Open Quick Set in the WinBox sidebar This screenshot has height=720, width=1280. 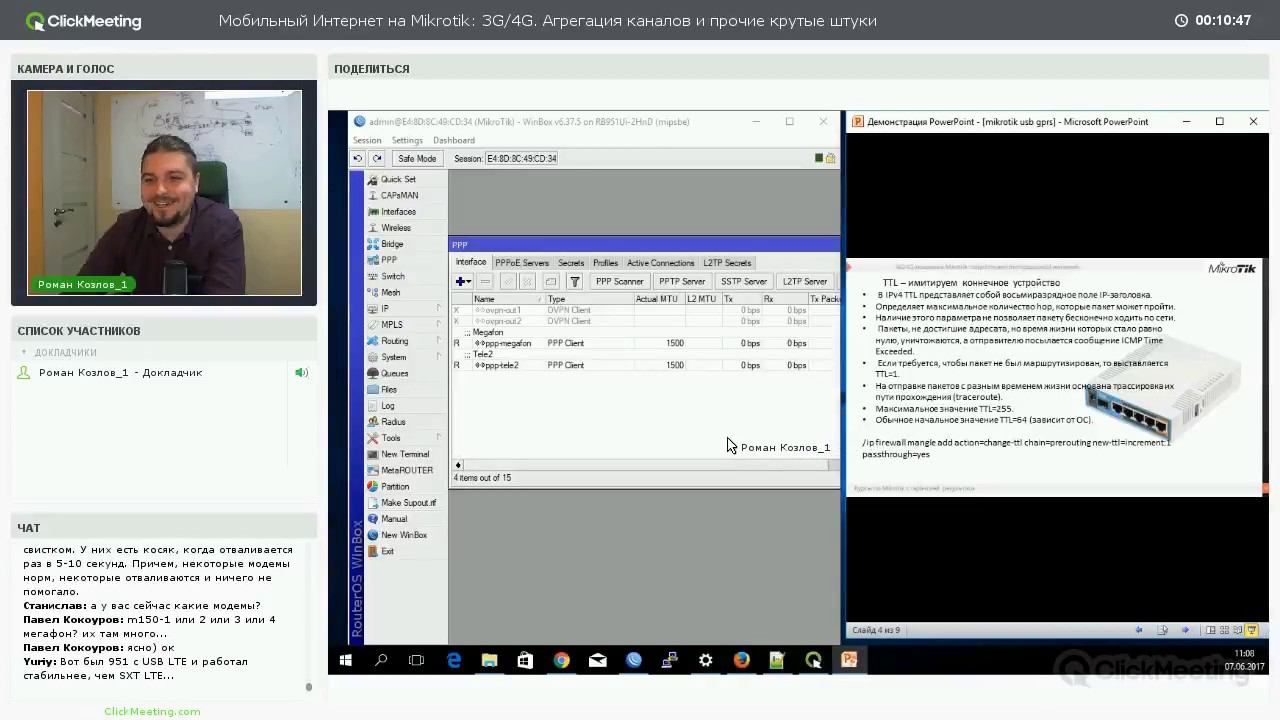coord(397,180)
